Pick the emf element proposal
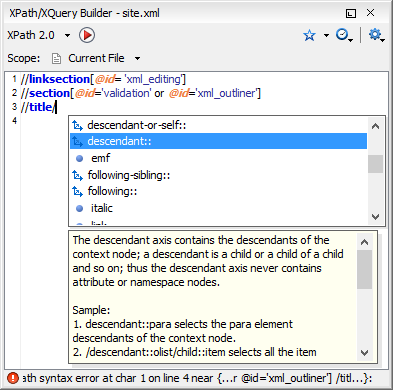Image resolution: width=393 pixels, height=390 pixels. [218, 158]
